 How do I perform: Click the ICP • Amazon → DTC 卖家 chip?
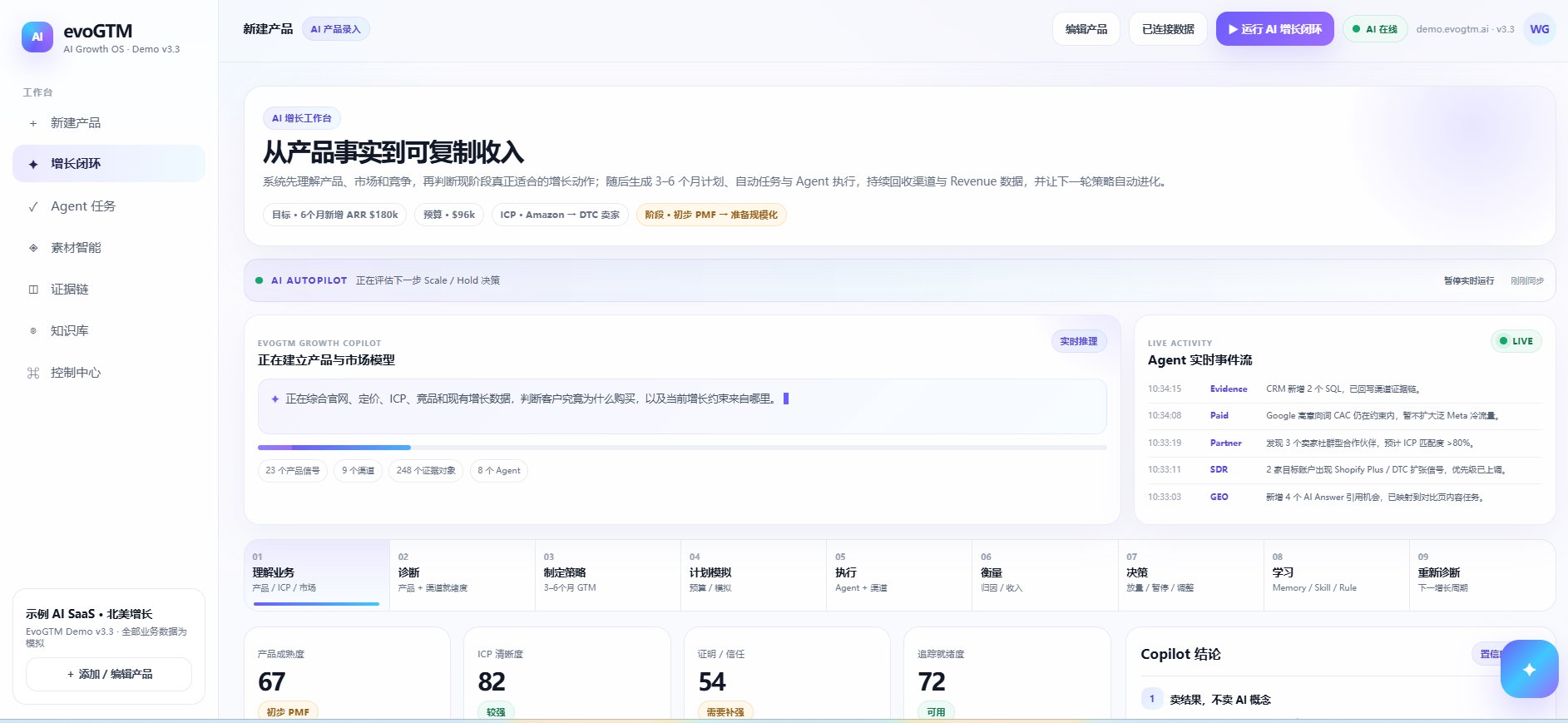[x=560, y=215]
